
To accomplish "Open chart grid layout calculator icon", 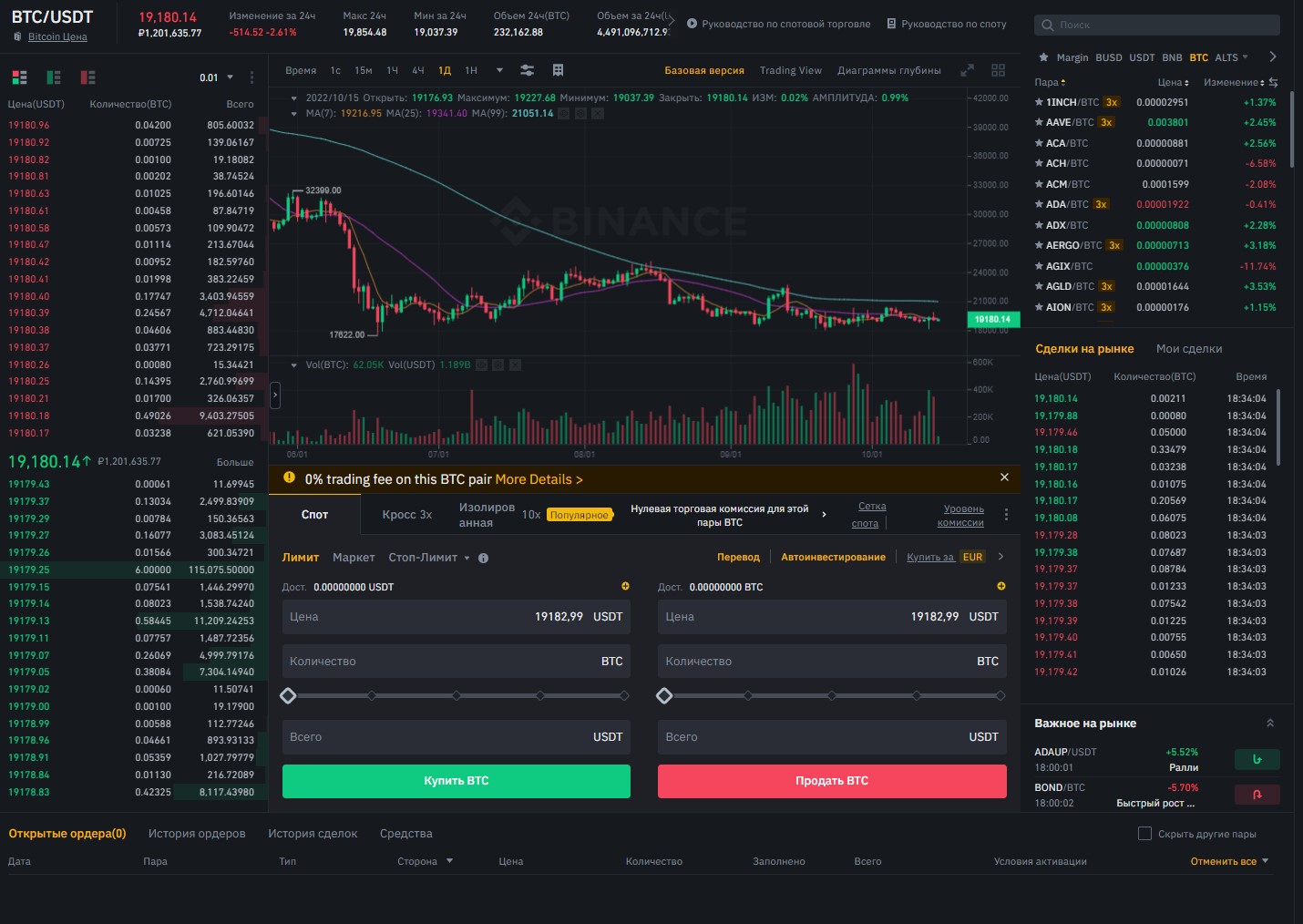I will pos(559,70).
